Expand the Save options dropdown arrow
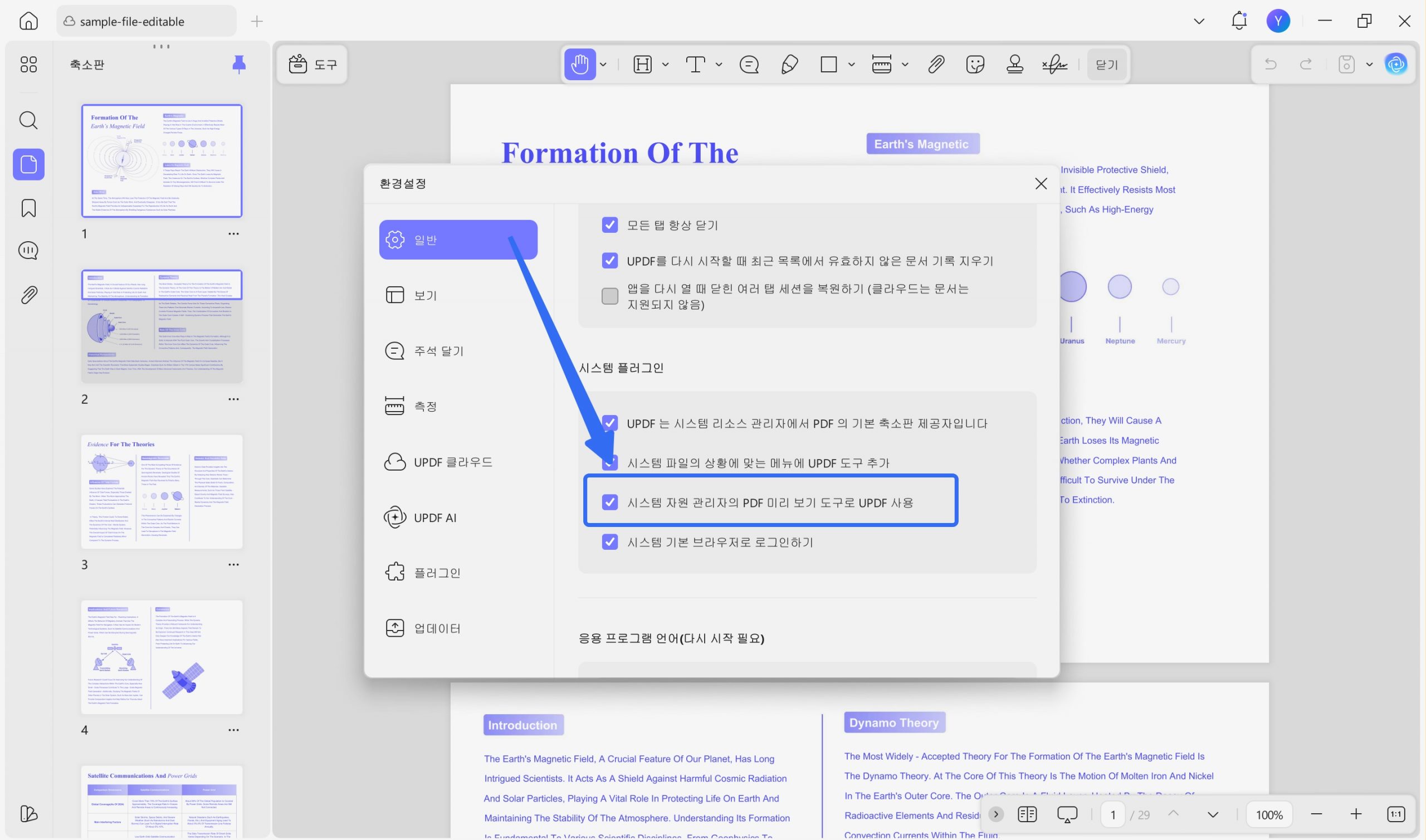This screenshot has width=1426, height=840. [1369, 65]
